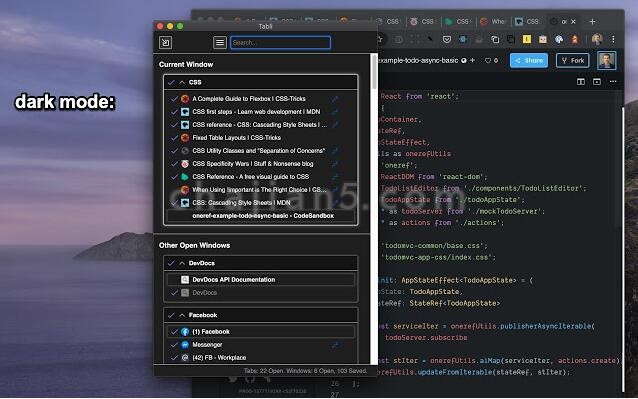Click the Tabli popout window icon
638x399 pixels.
[x=165, y=42]
